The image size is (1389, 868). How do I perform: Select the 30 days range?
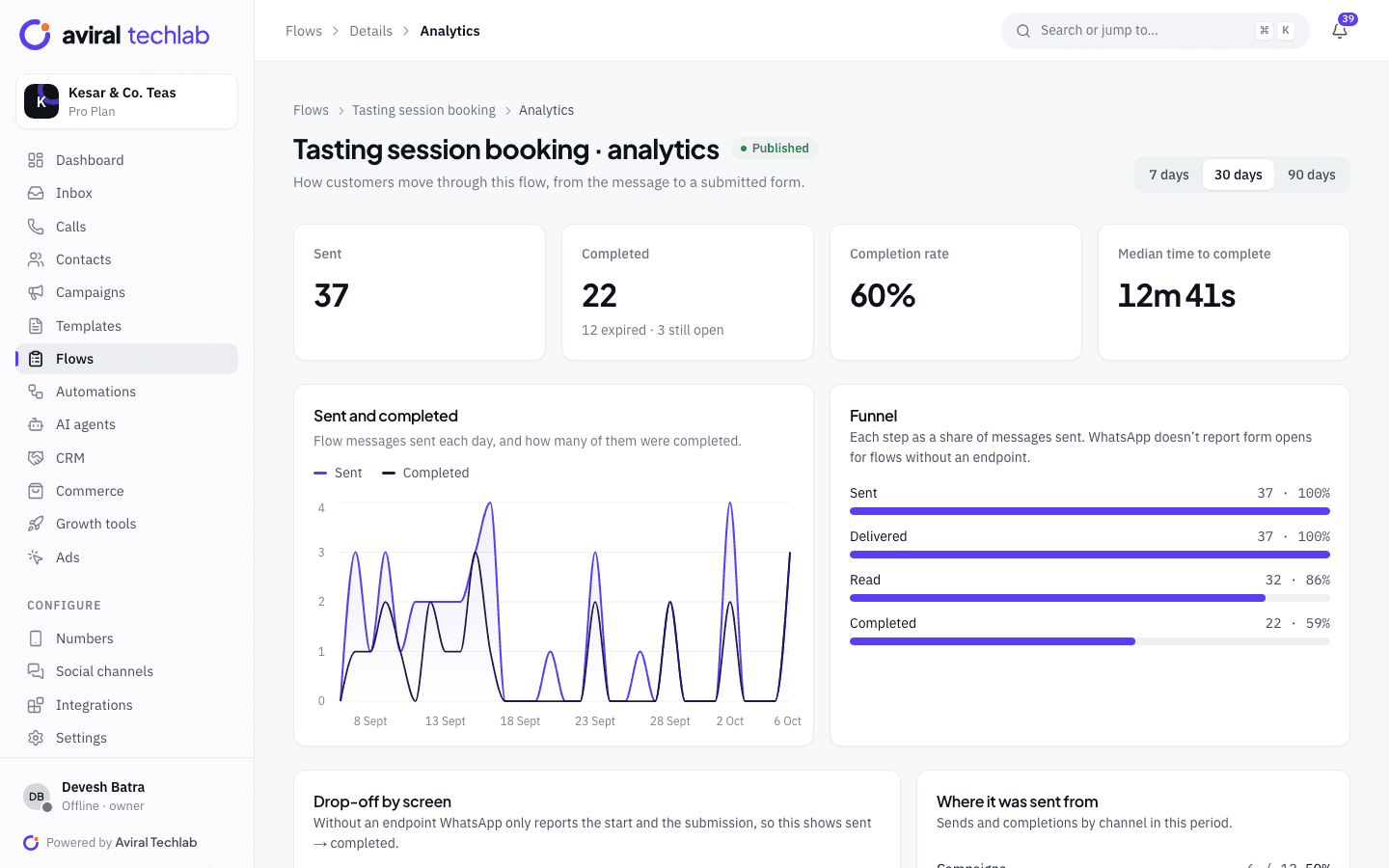pos(1238,175)
